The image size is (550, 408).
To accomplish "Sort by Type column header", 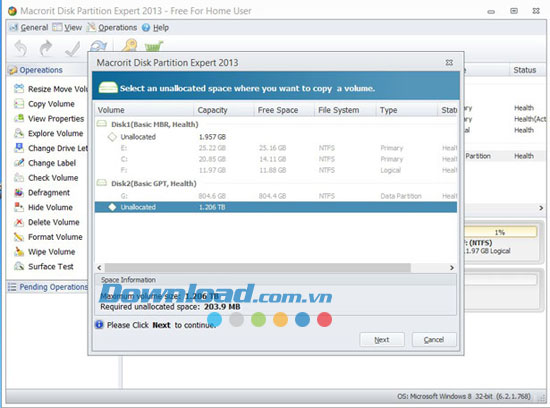I will pyautogui.click(x=407, y=110).
